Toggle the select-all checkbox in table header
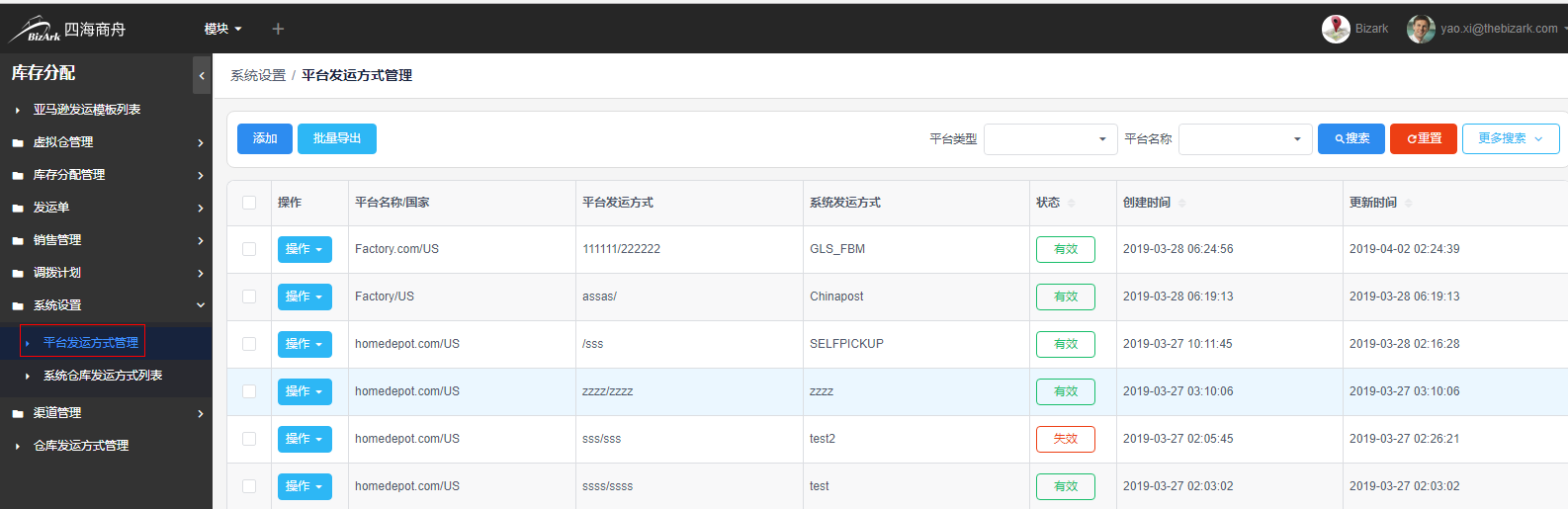1568x509 pixels. click(x=249, y=203)
